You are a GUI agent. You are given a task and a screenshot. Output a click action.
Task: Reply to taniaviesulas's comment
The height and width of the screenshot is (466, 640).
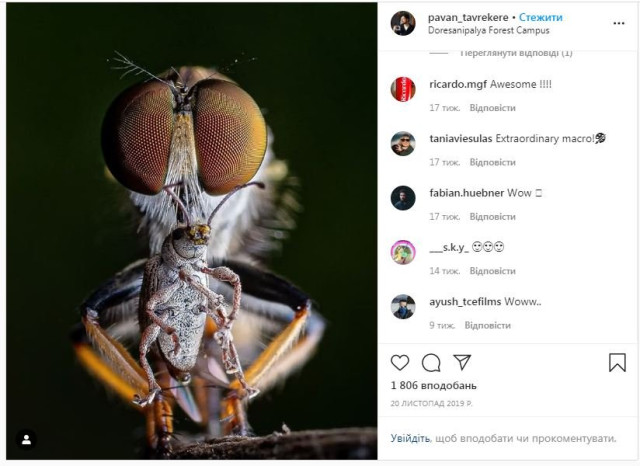[x=492, y=162]
